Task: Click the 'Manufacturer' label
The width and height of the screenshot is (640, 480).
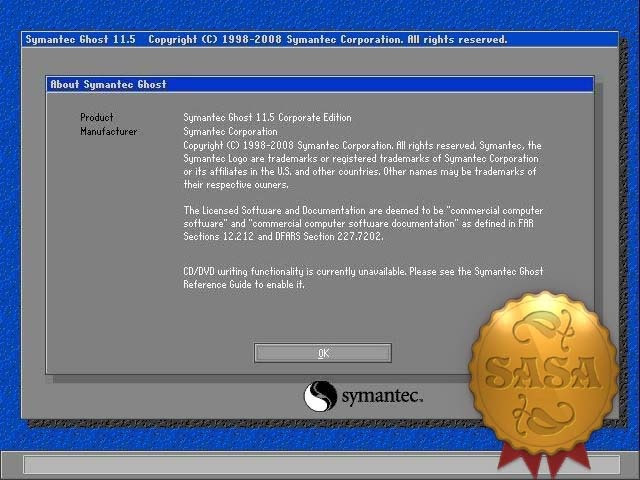Action: [109, 131]
